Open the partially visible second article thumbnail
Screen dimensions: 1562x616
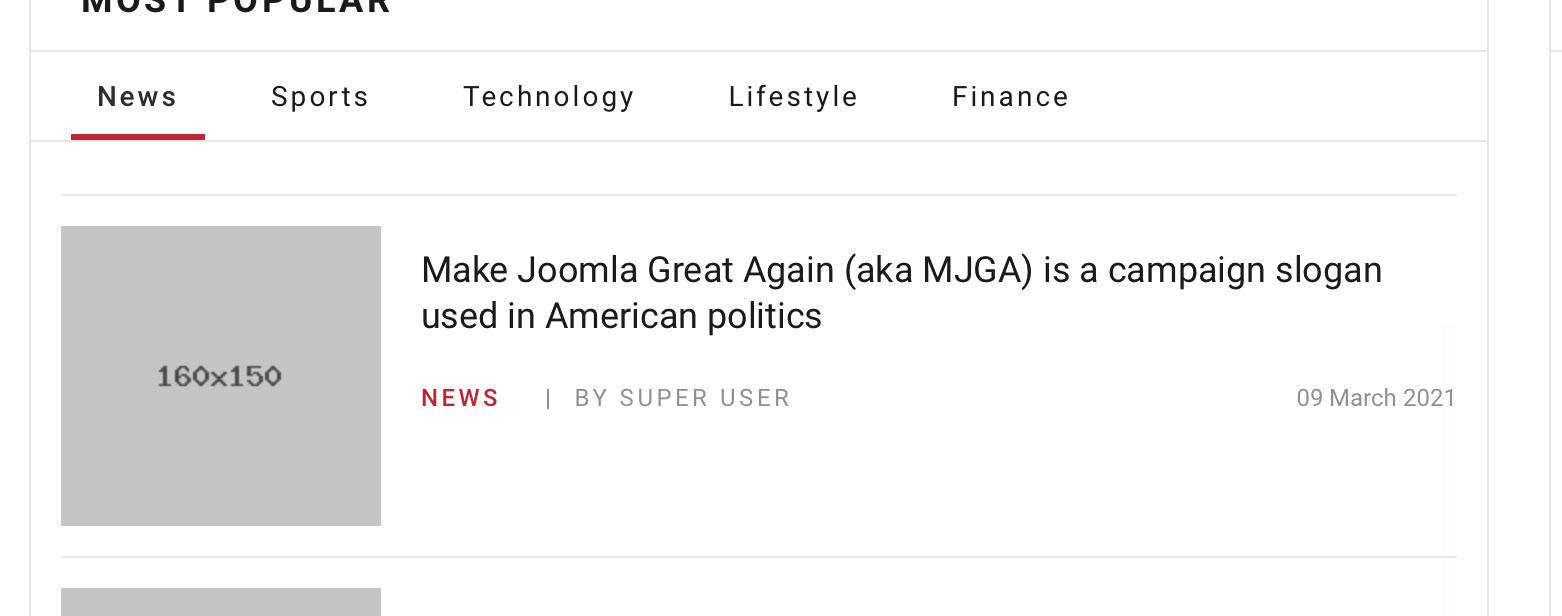pos(221,602)
